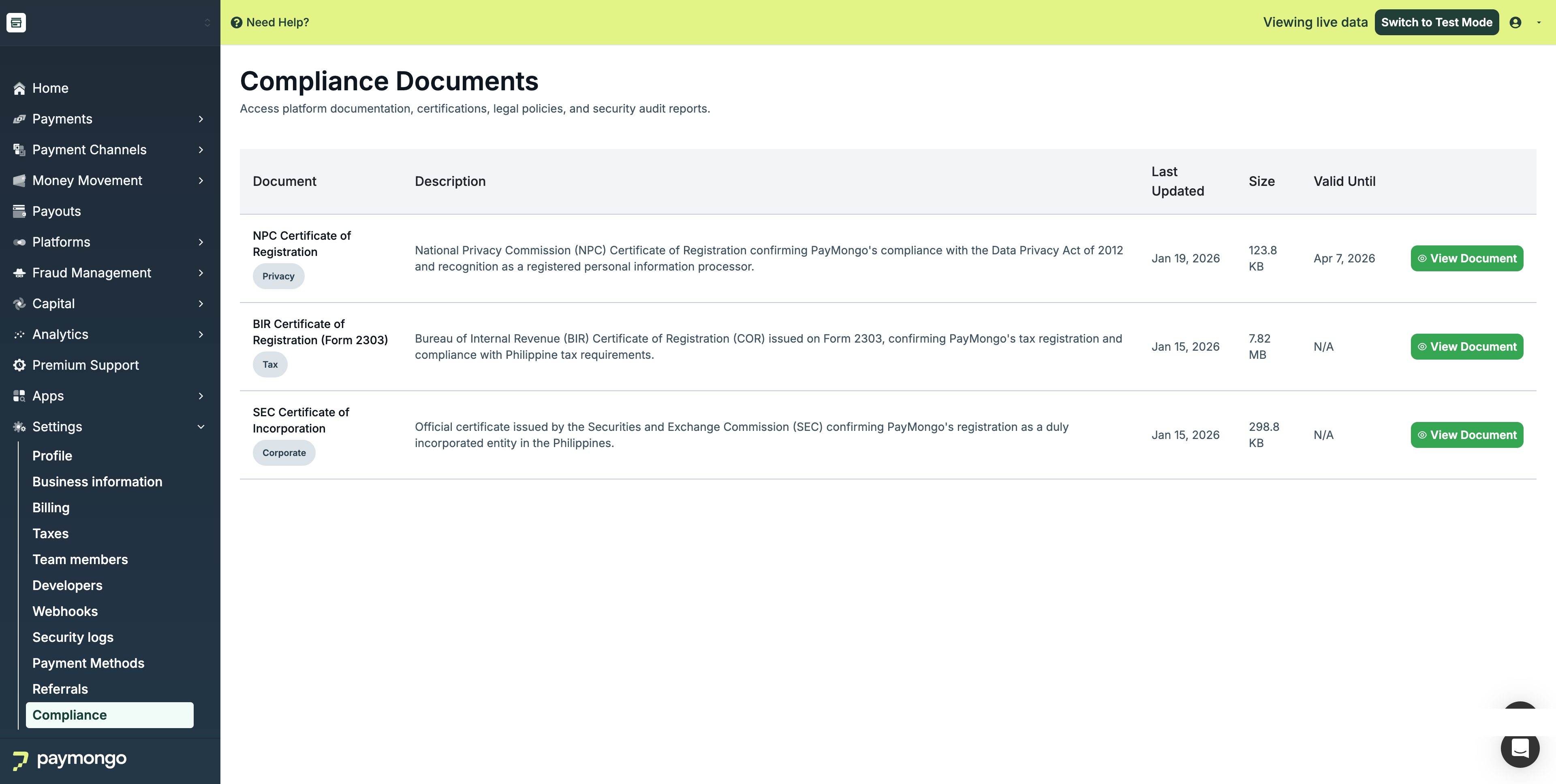Viewport: 1556px width, 784px height.
Task: View the NPC Certificate document
Action: tap(1466, 258)
